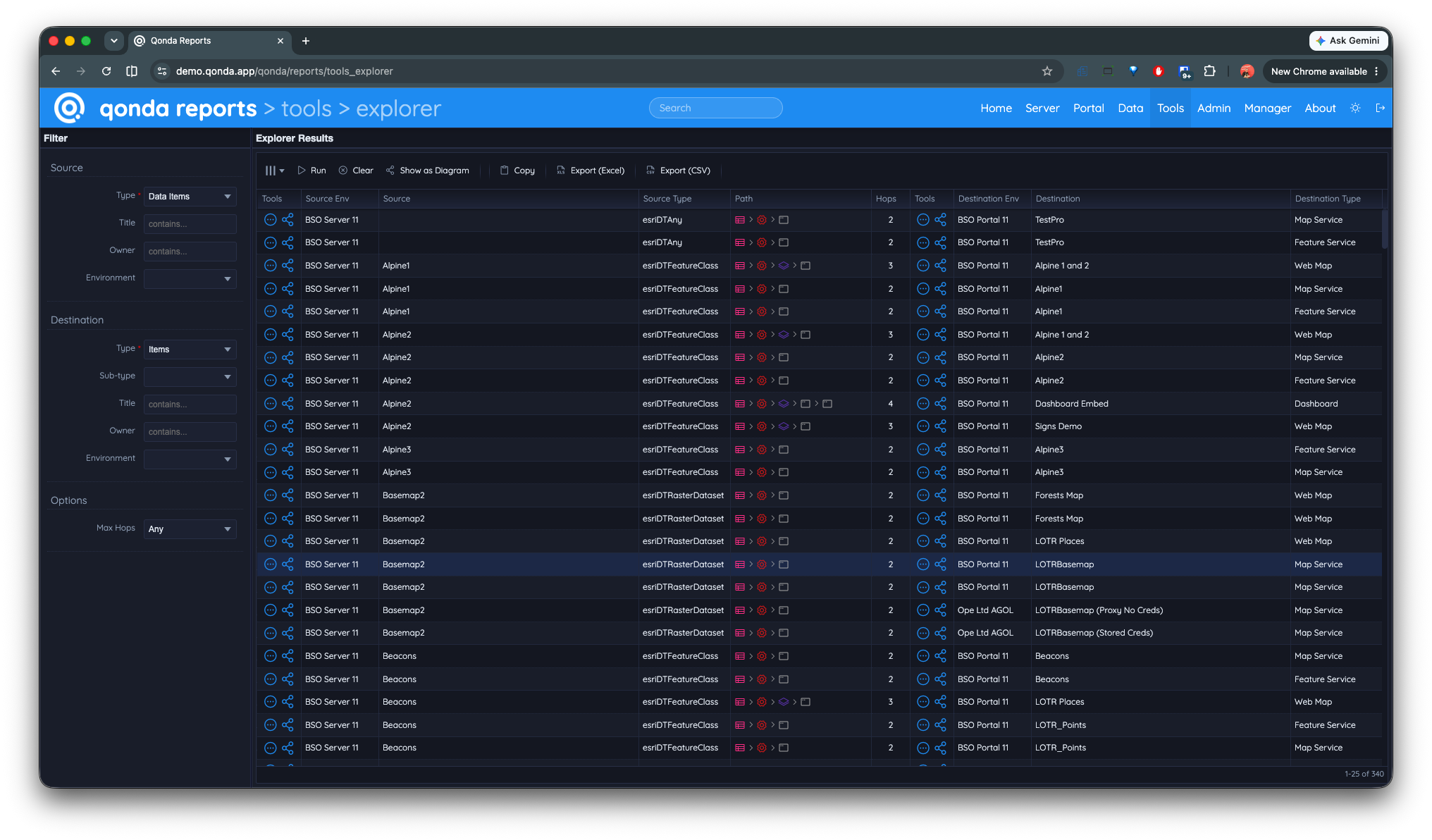Click the Source Owner contains field
This screenshot has width=1432, height=840.
[x=190, y=252]
